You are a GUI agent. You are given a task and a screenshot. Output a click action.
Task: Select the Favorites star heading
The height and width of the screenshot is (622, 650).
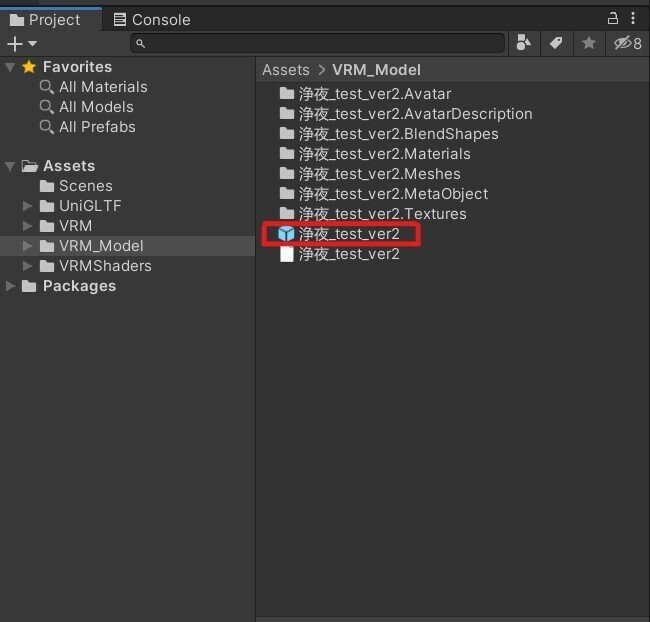[67, 67]
